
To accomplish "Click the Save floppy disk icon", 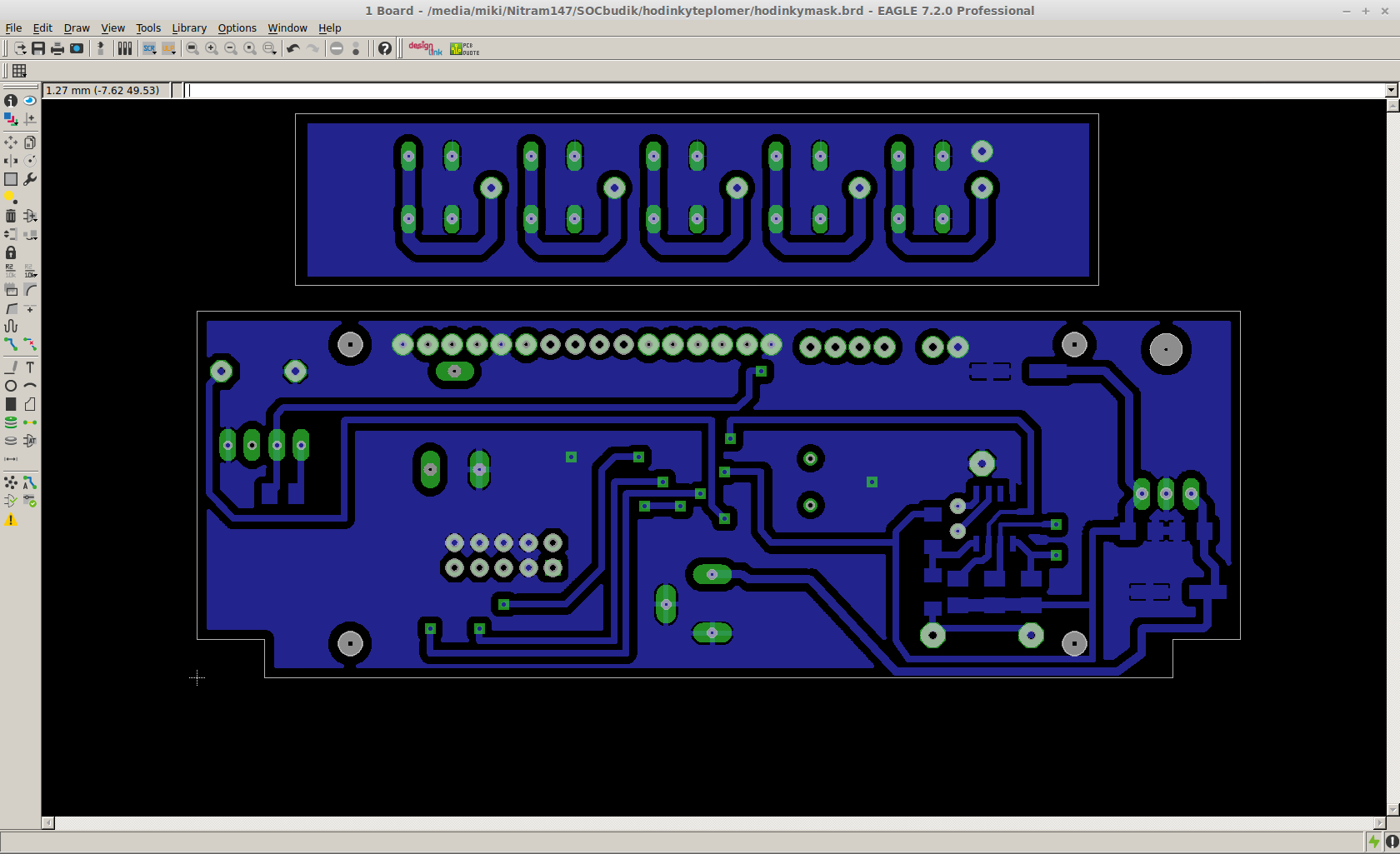I will tap(38, 48).
